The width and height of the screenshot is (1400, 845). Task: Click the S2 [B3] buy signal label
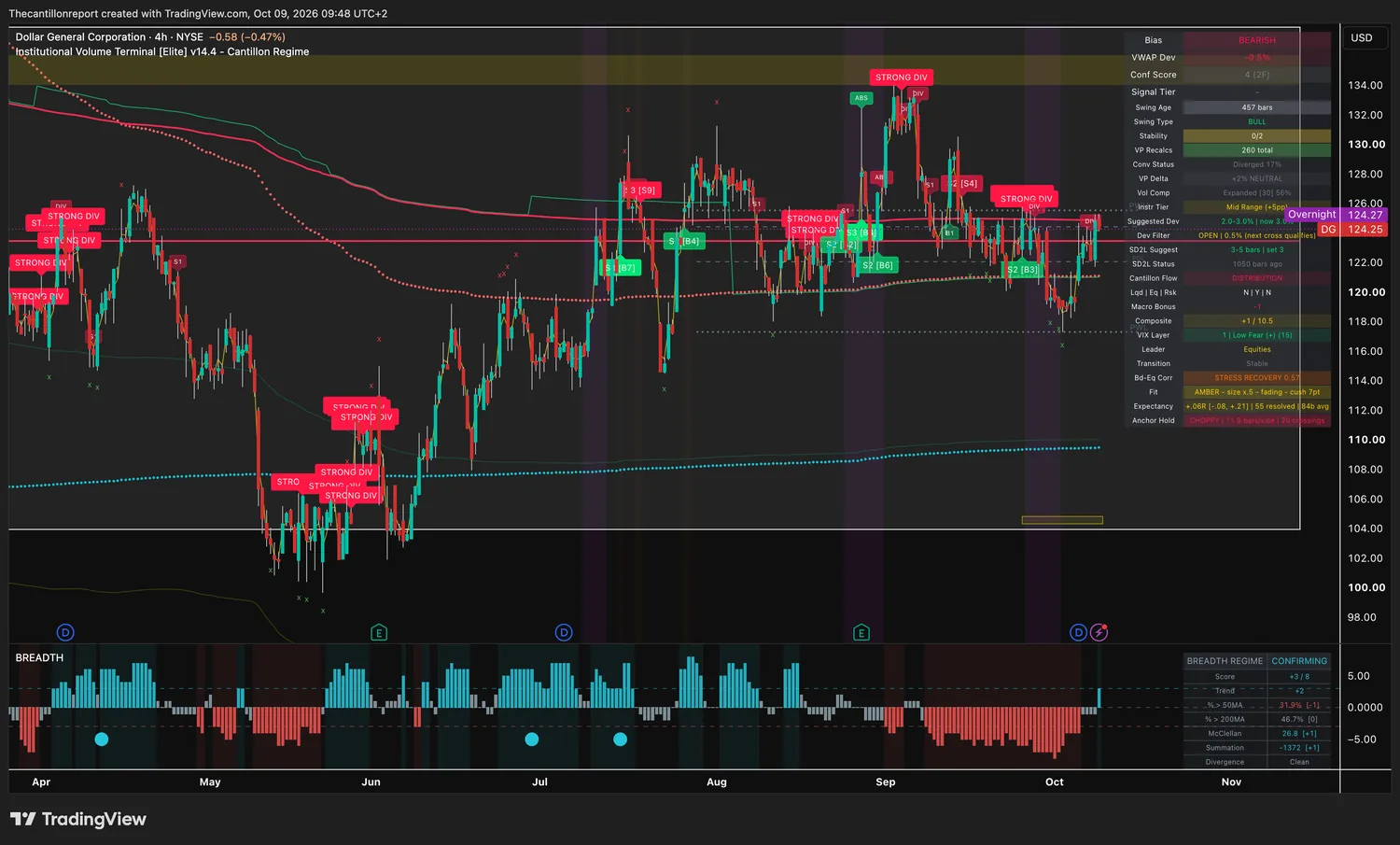tap(1023, 270)
